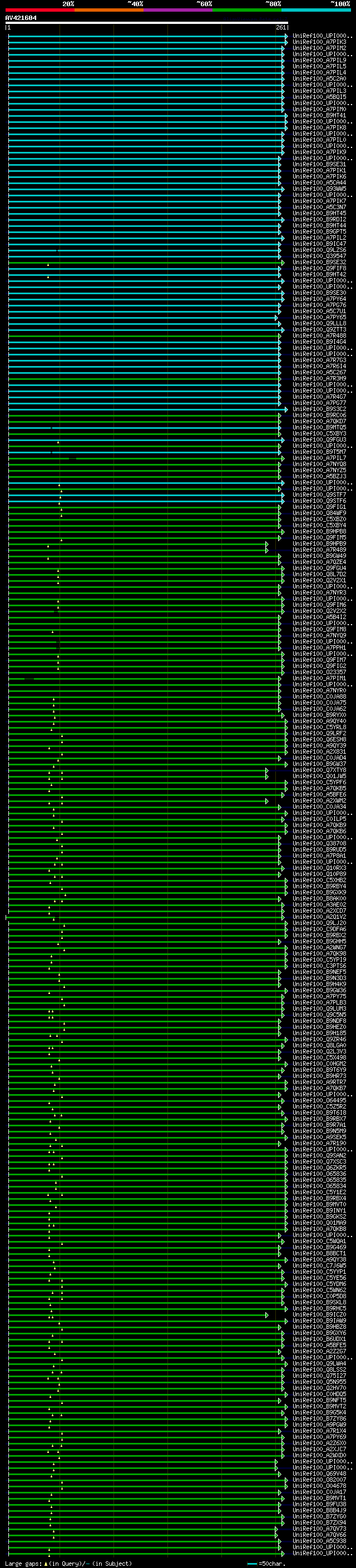Open hit UniRef100_A7PIM2
The image size is (356, 1568).
tap(319, 48)
